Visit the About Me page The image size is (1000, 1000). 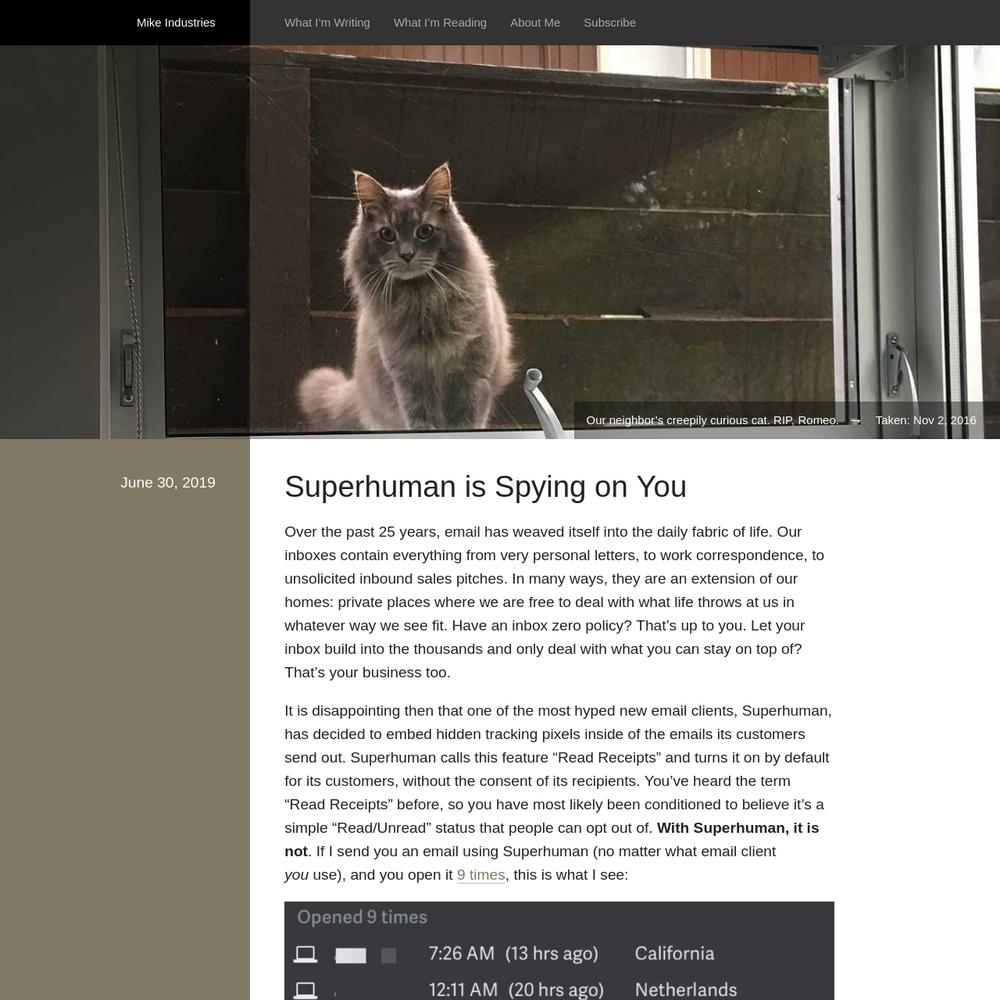pos(535,22)
